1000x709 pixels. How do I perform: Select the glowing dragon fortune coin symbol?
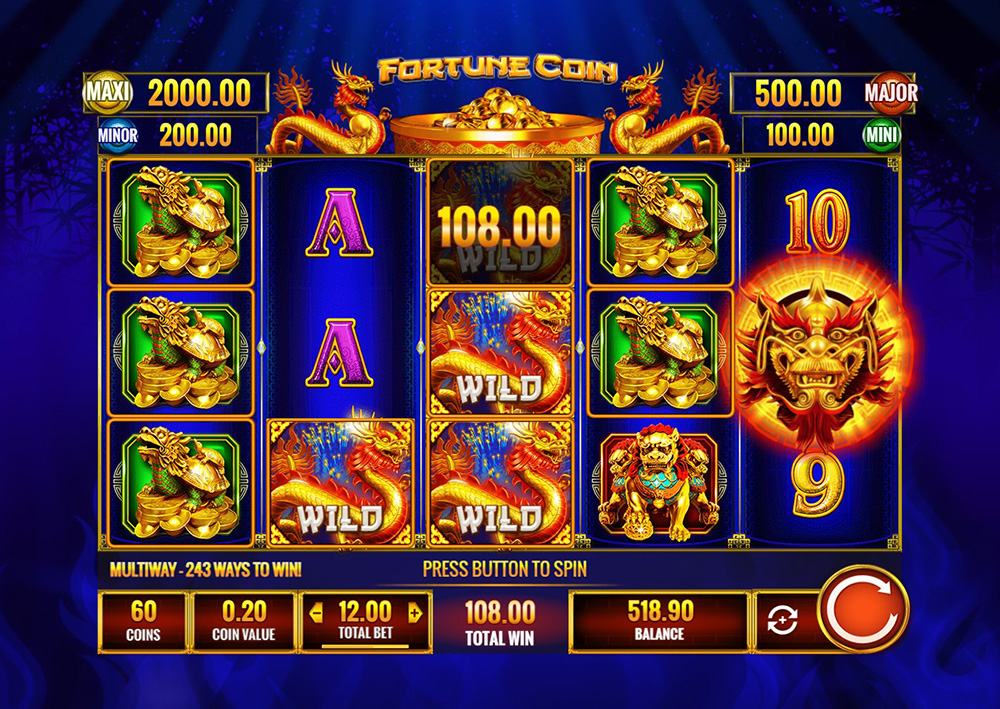(x=818, y=355)
